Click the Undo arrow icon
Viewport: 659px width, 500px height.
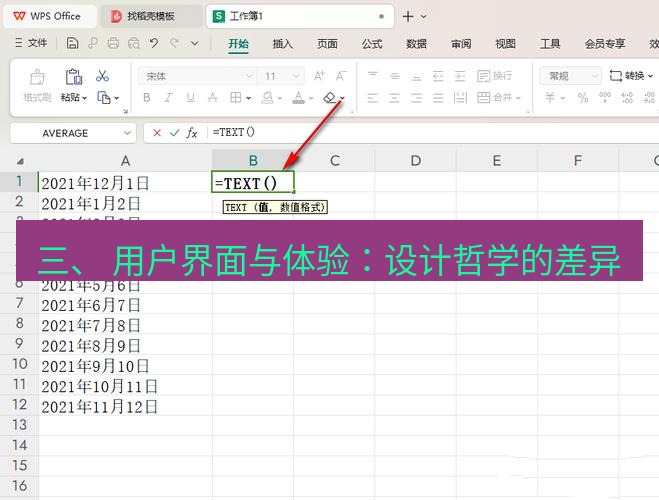coord(154,43)
